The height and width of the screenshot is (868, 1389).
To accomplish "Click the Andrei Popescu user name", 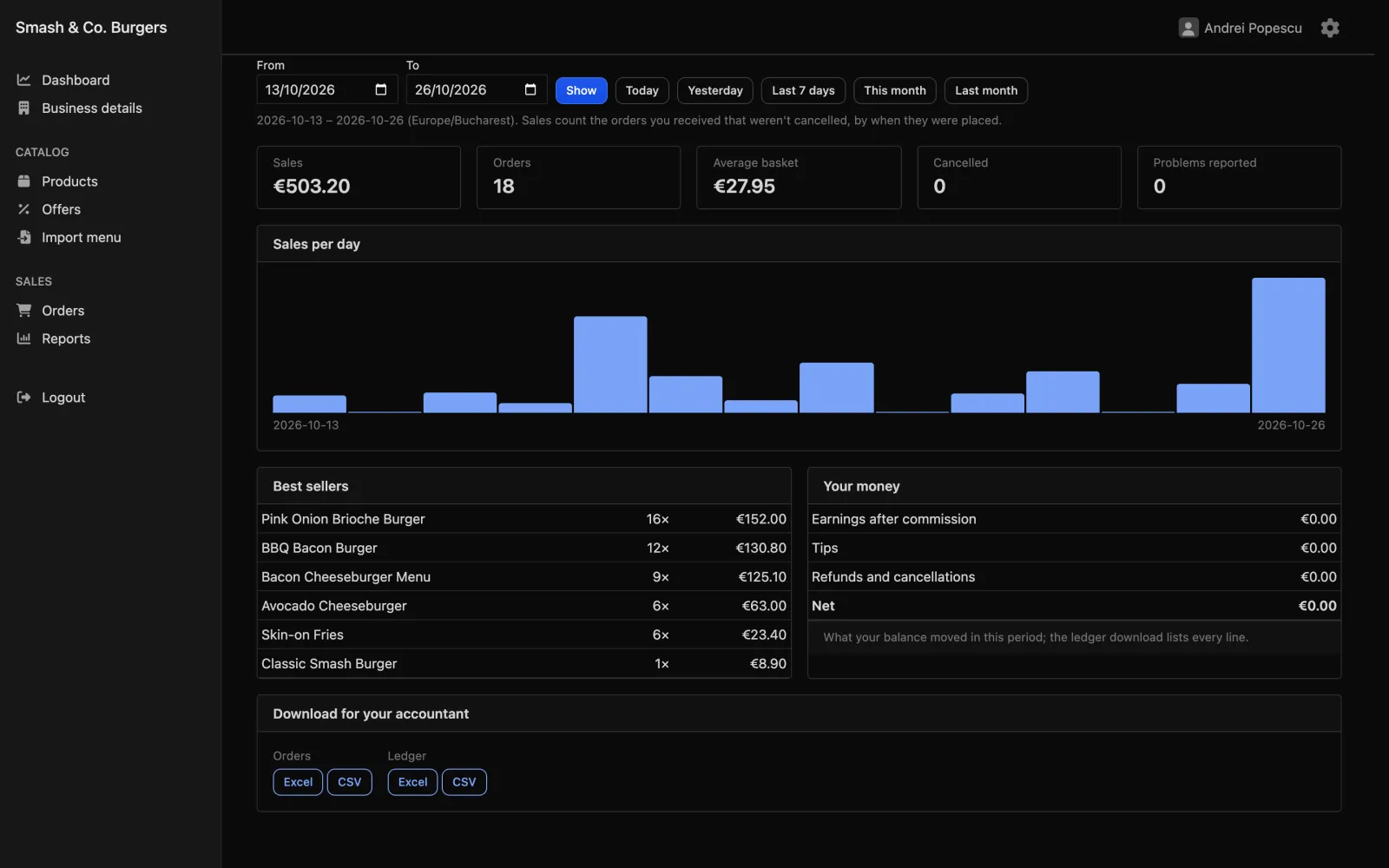I will pyautogui.click(x=1253, y=28).
